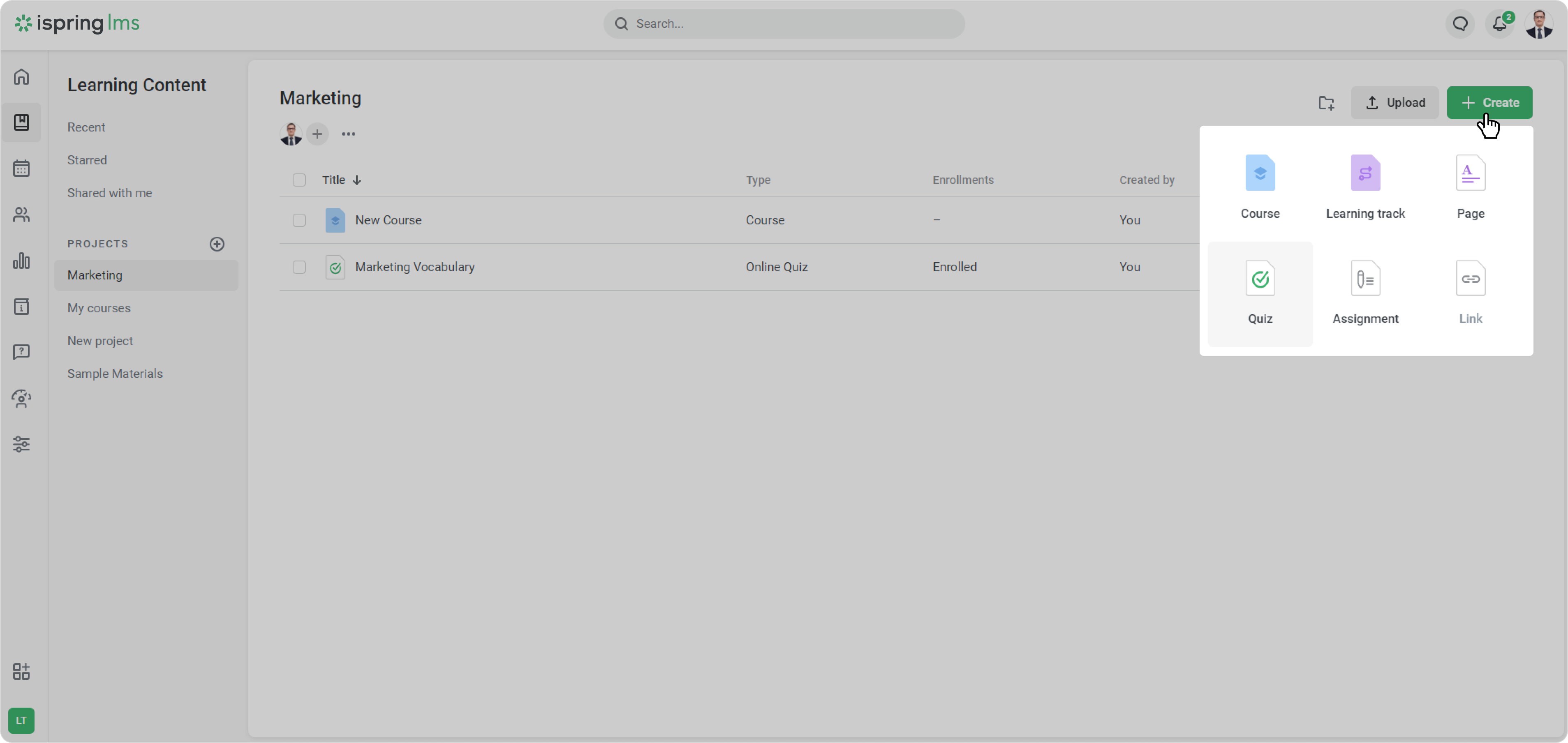The width and height of the screenshot is (1568, 743).
Task: Go to Starred content
Action: click(x=87, y=160)
